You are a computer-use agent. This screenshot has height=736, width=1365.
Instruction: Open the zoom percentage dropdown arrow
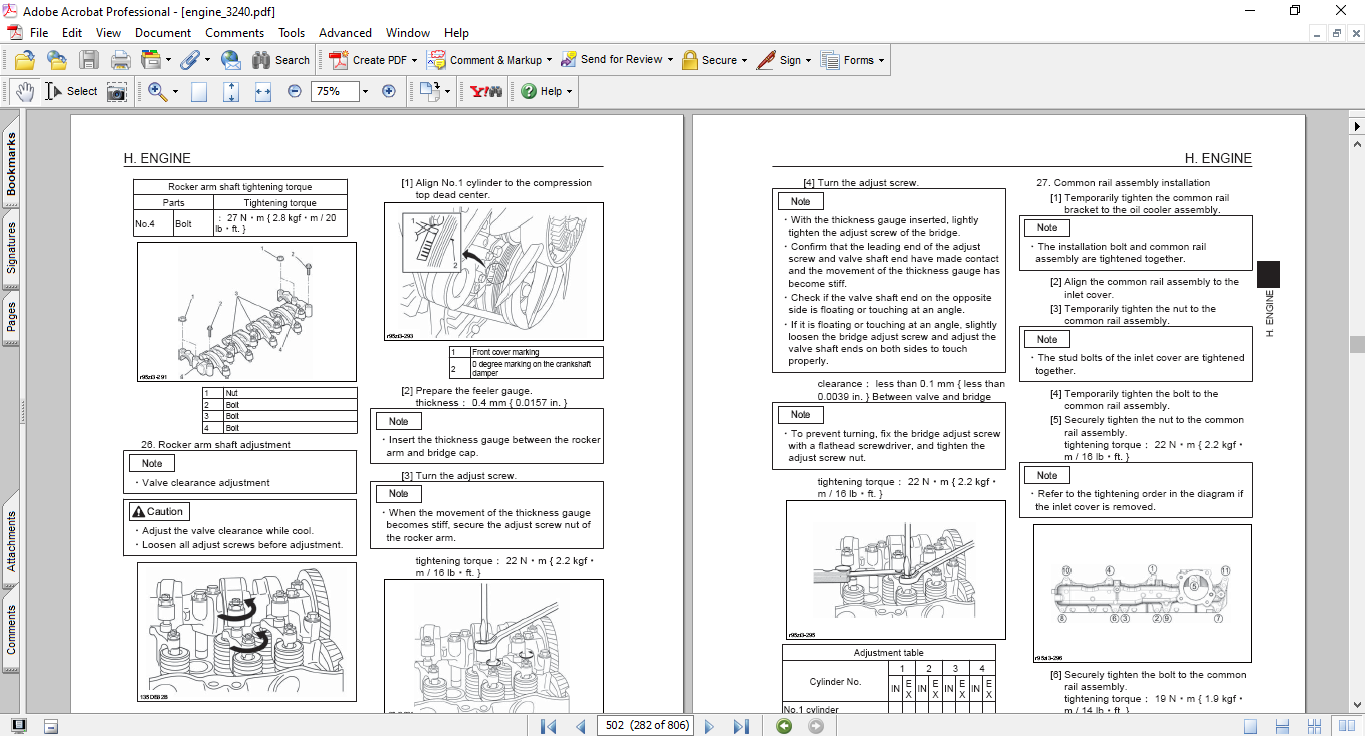tap(365, 91)
